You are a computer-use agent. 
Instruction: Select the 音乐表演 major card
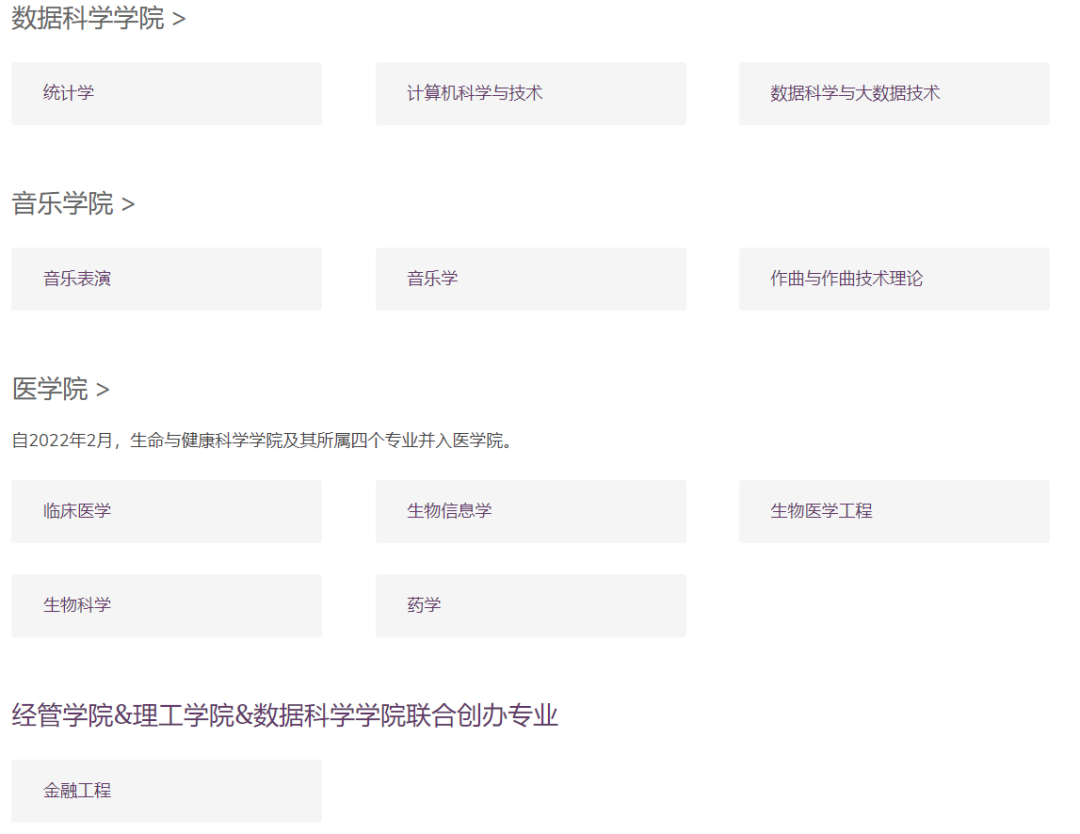(167, 279)
